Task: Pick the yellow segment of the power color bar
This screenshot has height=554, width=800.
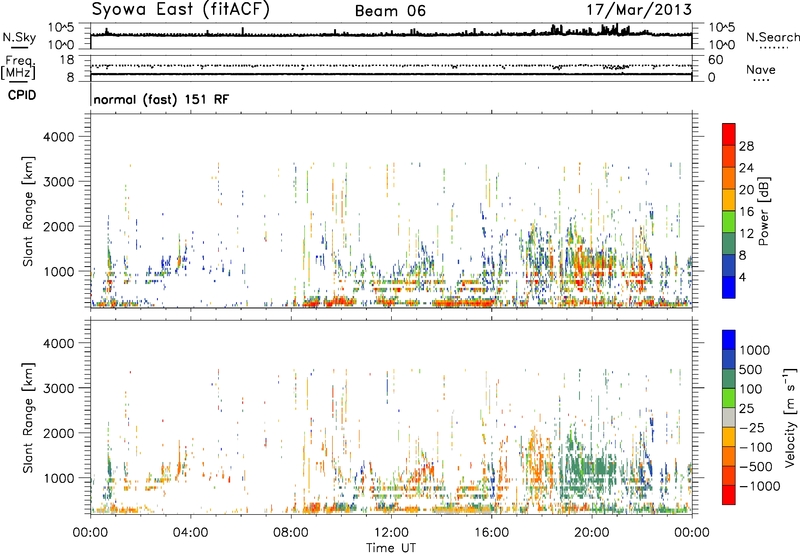Action: click(x=729, y=199)
